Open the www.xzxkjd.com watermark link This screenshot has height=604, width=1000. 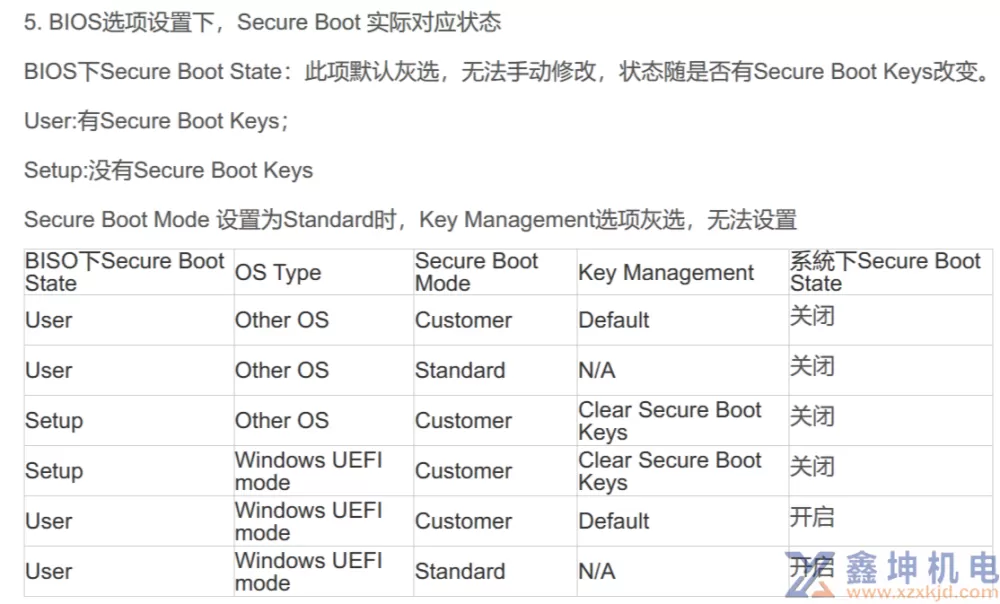click(x=920, y=593)
